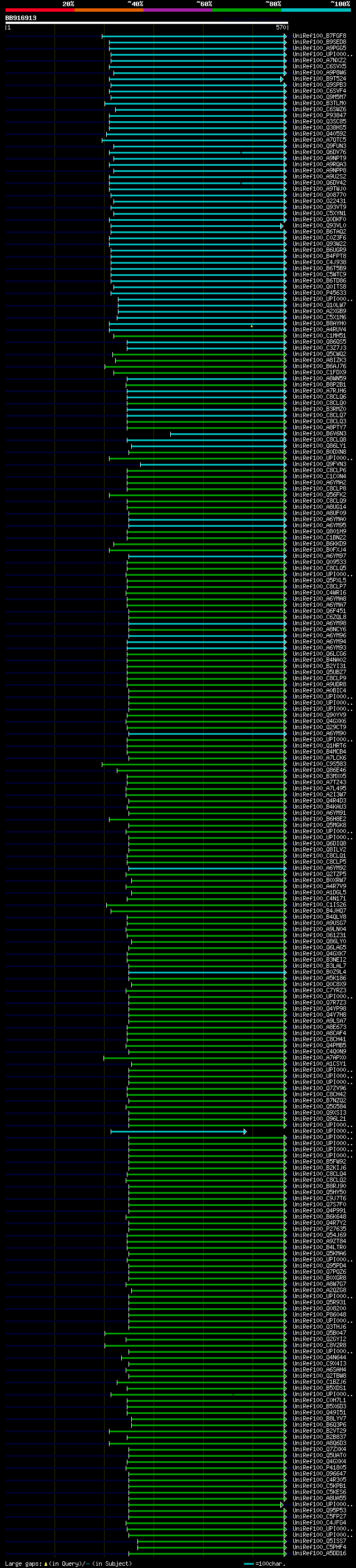Click hit label UniRef100_B8AYH0
Screen dimensions: 356x1568
pos(319,324)
